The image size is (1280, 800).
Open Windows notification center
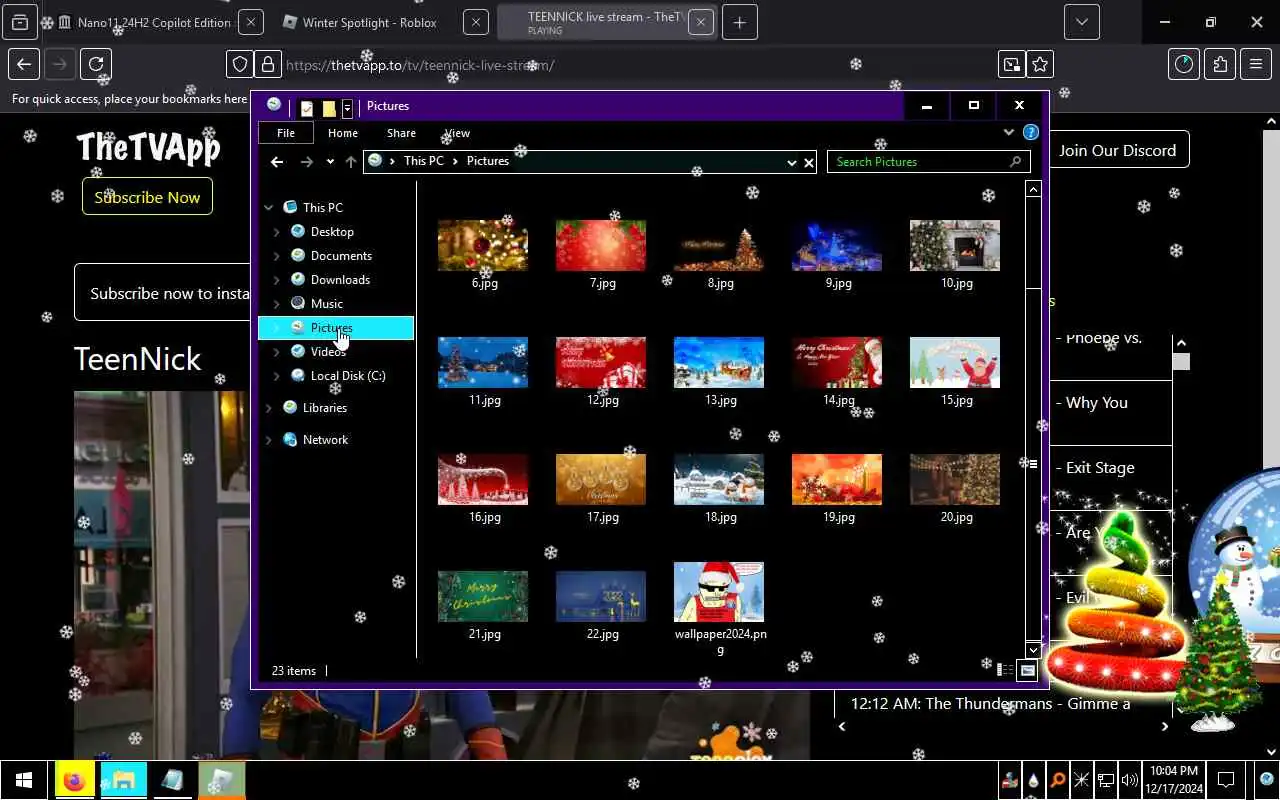point(1226,780)
